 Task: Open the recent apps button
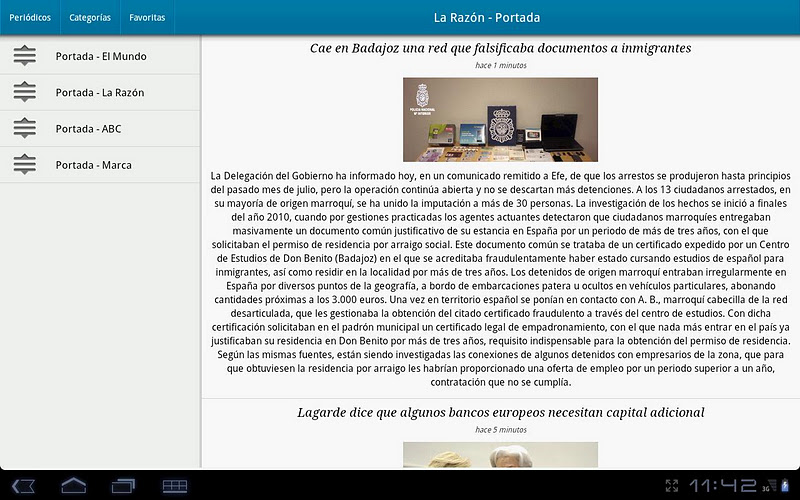(x=123, y=486)
